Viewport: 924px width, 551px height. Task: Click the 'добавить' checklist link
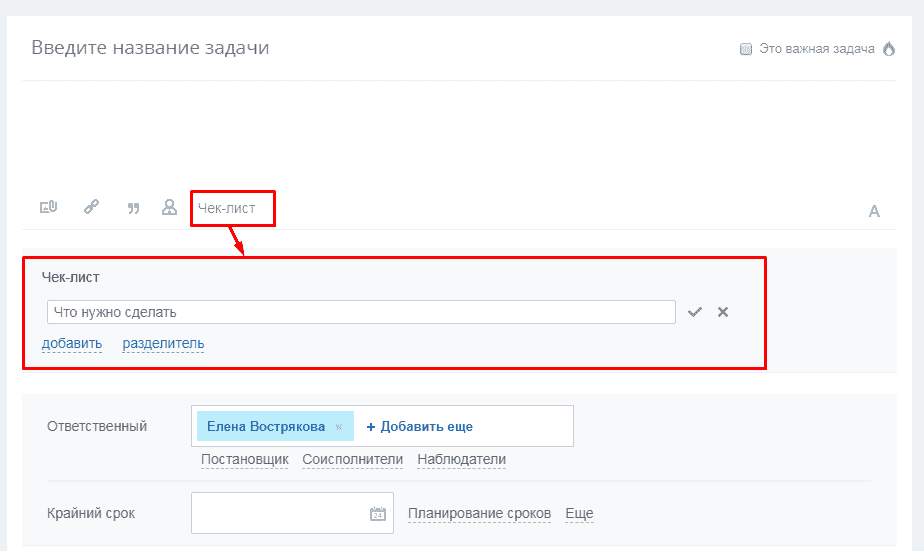tap(72, 344)
